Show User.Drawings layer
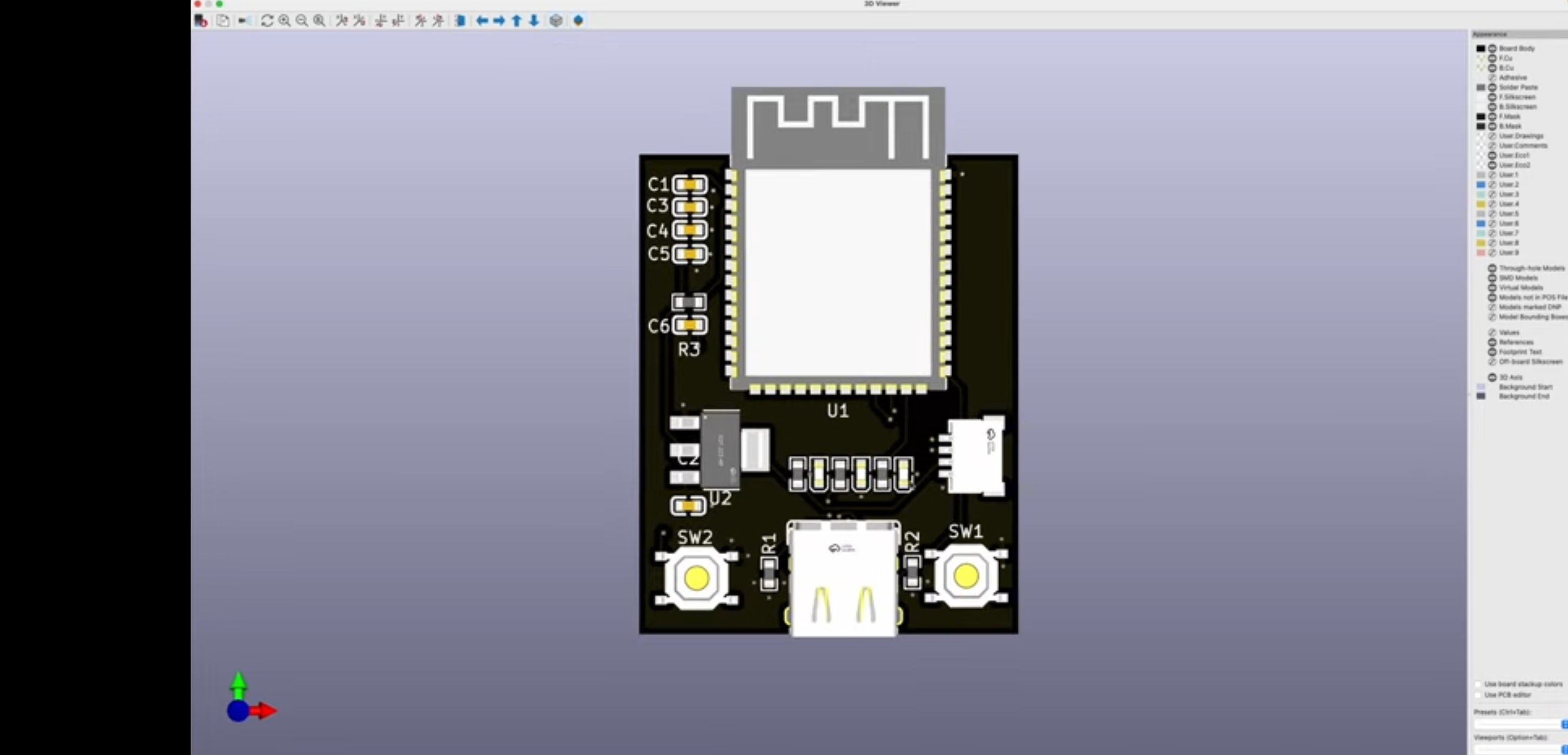Viewport: 1568px width, 755px height. 1492,136
